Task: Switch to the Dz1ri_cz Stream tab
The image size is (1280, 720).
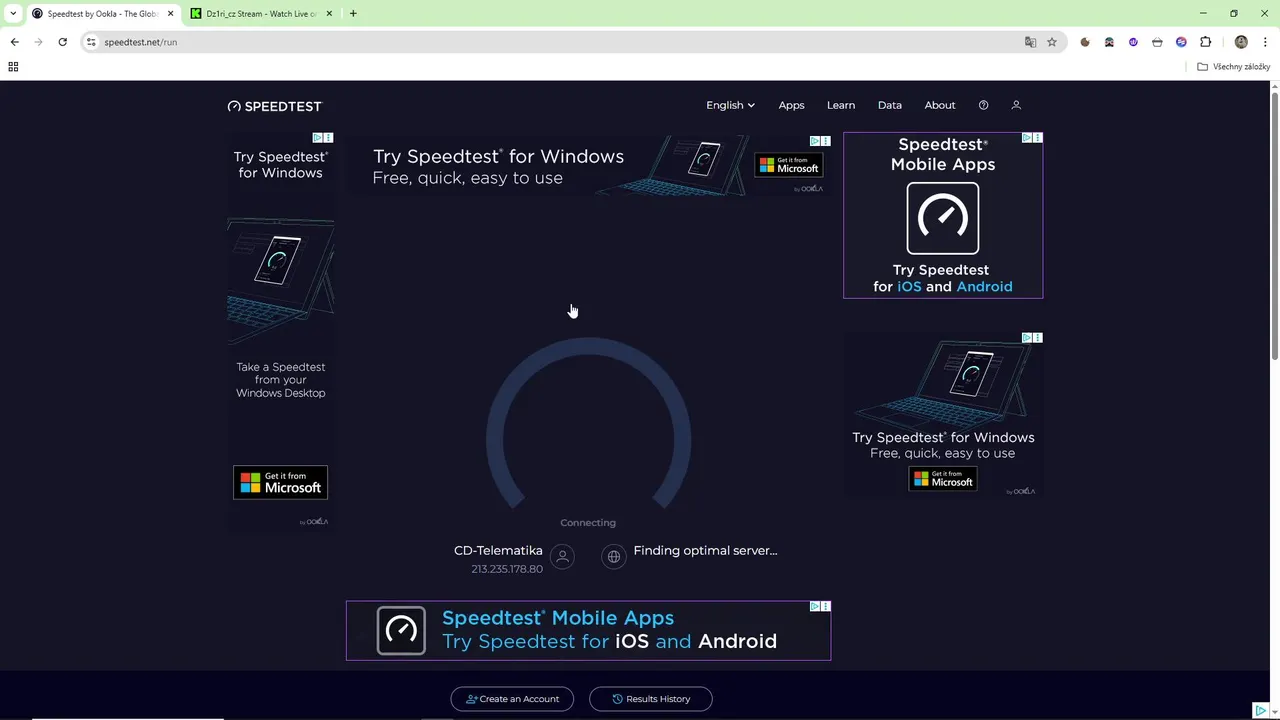Action: tap(260, 14)
